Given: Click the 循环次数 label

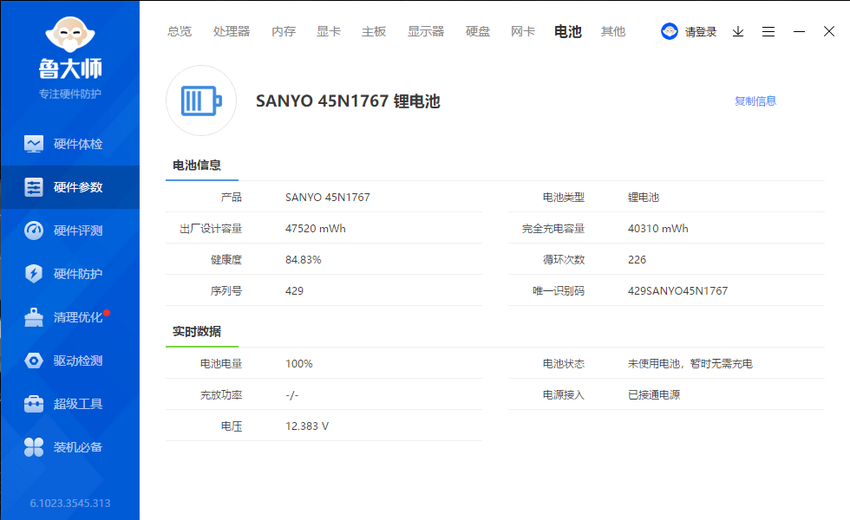Looking at the screenshot, I should pyautogui.click(x=564, y=260).
